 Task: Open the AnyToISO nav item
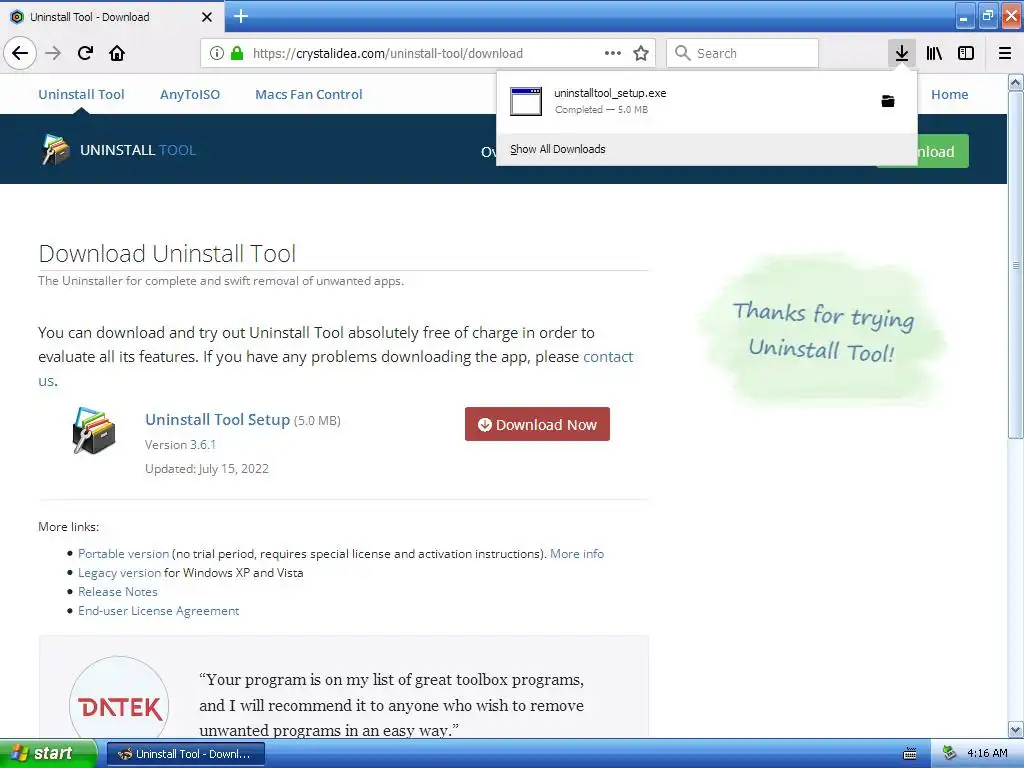click(190, 94)
